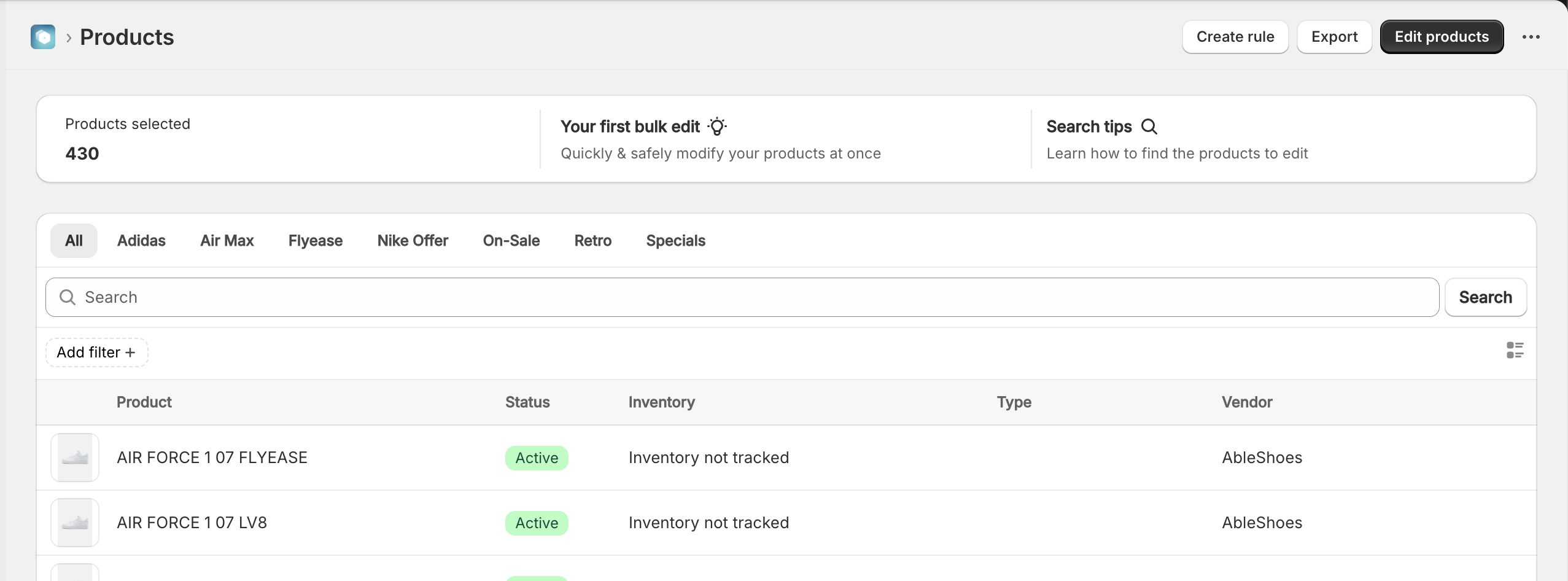Click the magnifier icon inside search field
Screen dimensions: 1568x581
[67, 297]
